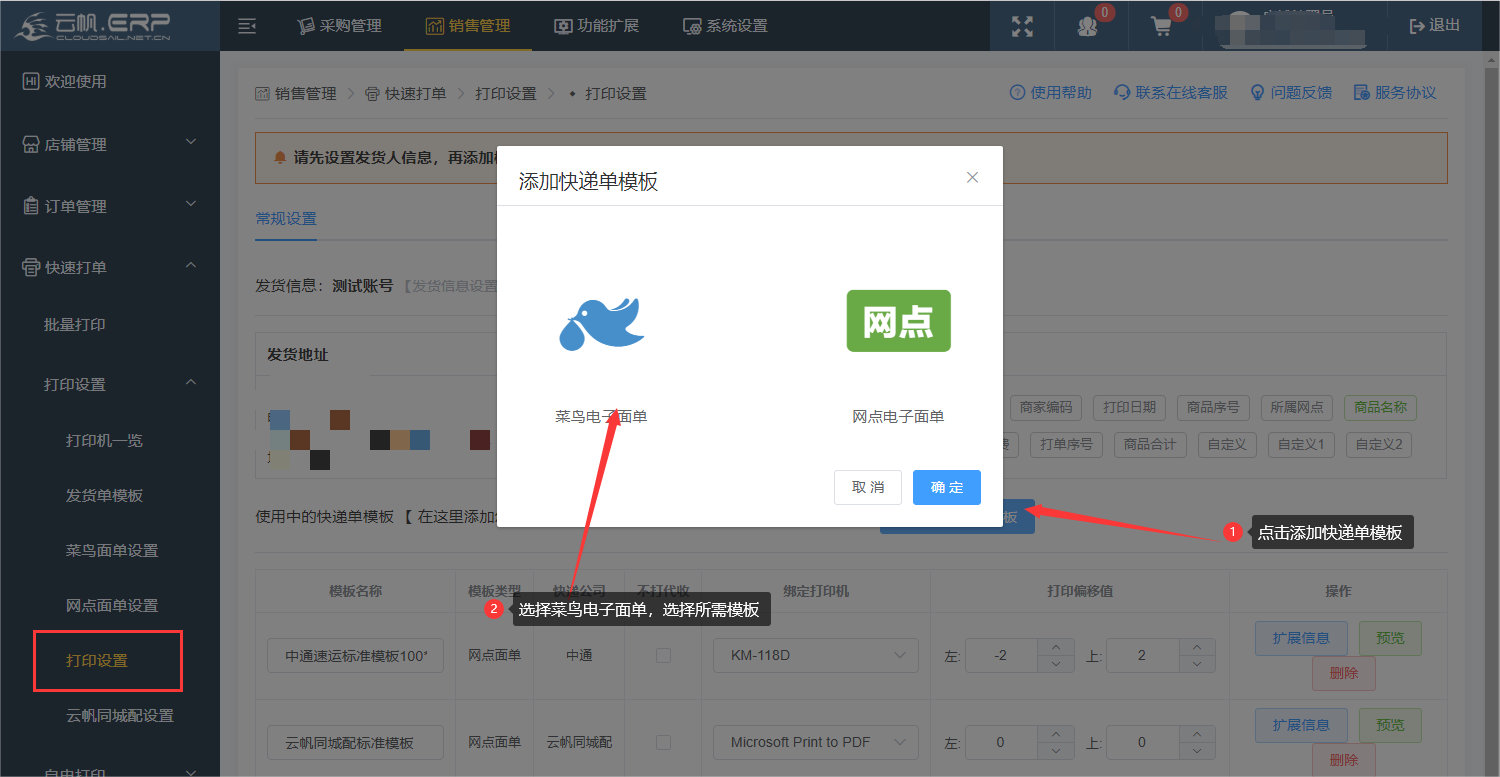Open 系统设置 in top navigation
This screenshot has width=1500, height=777.
726,26
